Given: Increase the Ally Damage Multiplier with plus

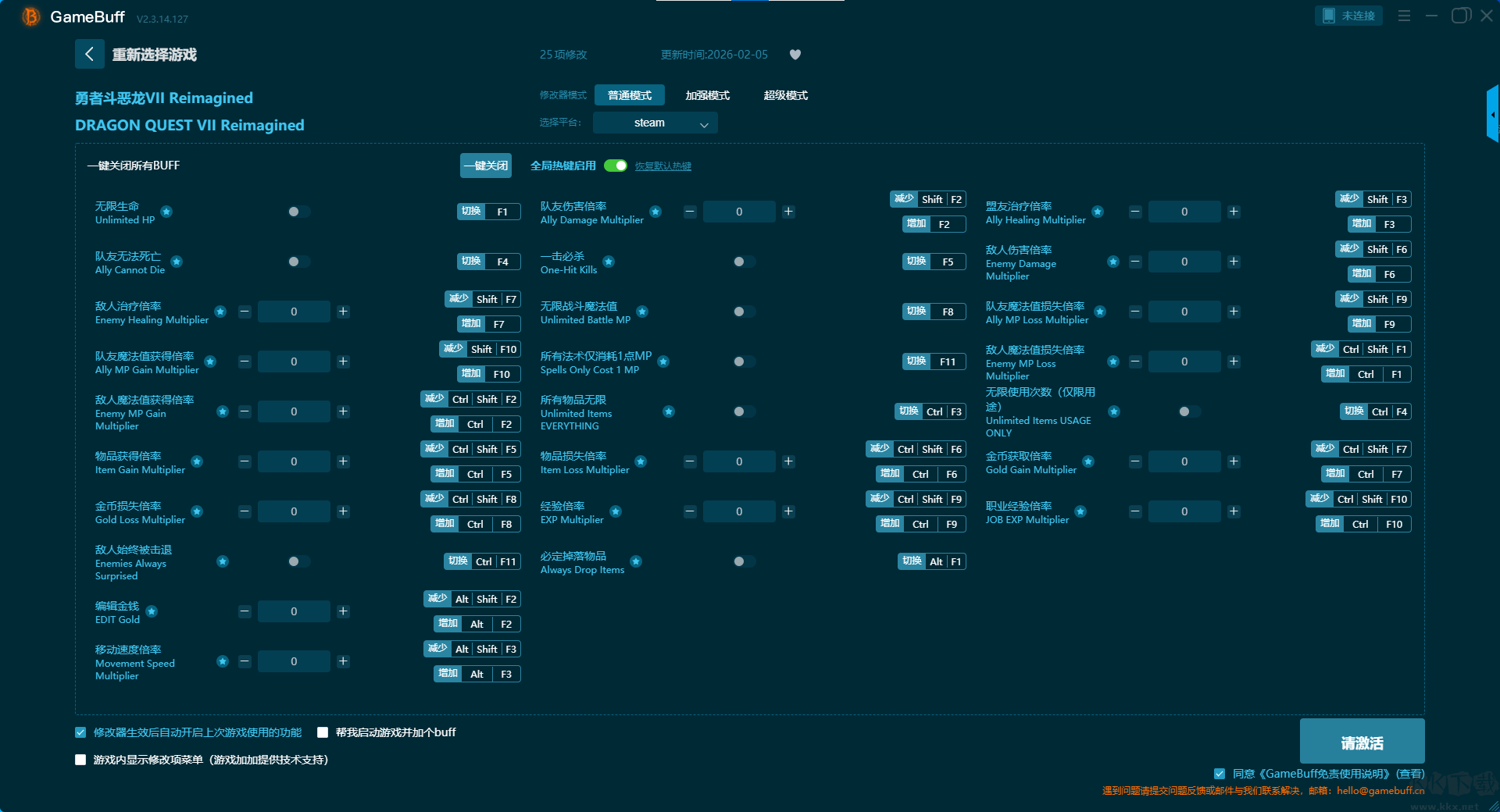Looking at the screenshot, I should (x=788, y=212).
